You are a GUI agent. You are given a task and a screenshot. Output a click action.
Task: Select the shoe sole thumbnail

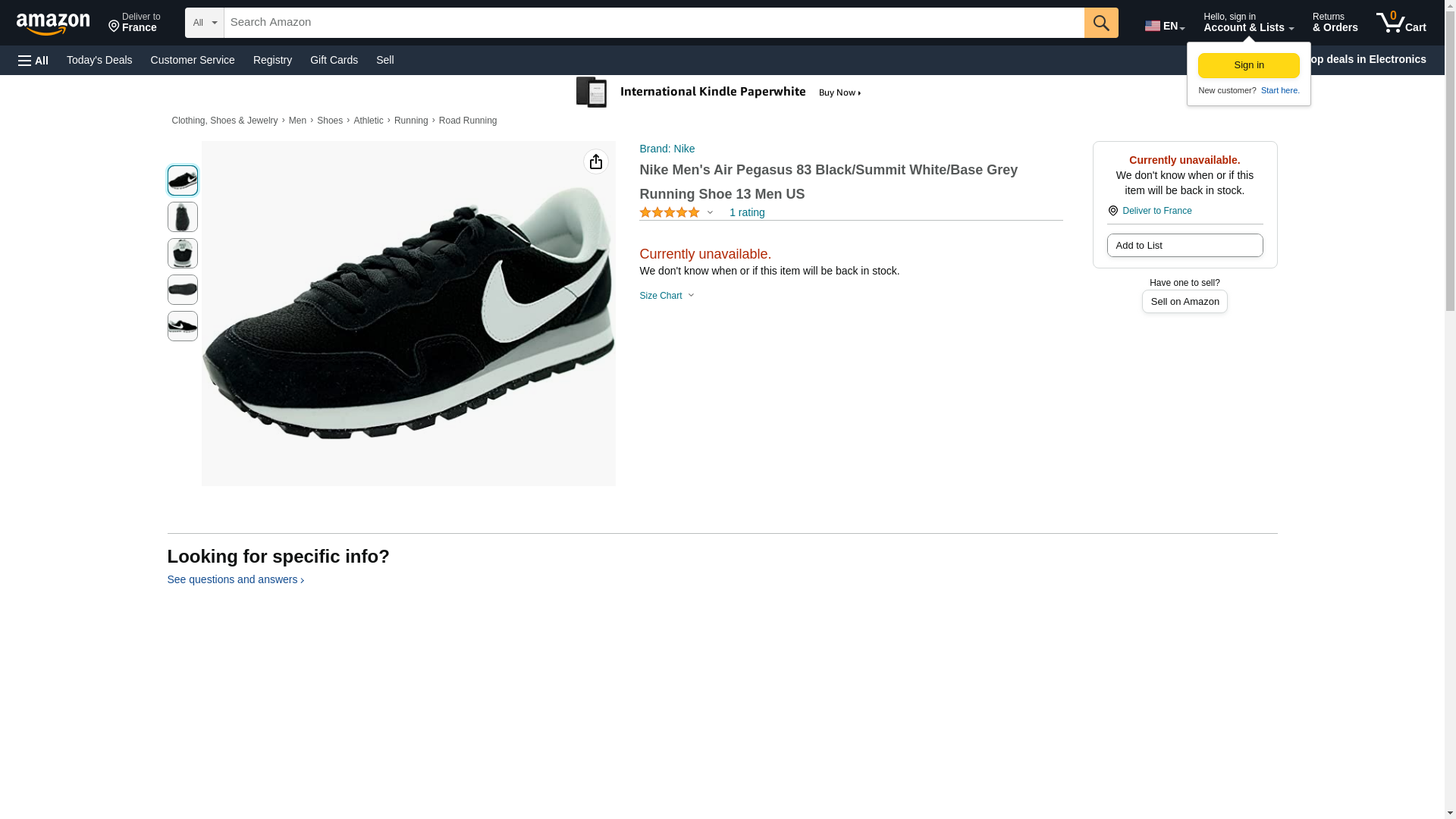coord(182,290)
